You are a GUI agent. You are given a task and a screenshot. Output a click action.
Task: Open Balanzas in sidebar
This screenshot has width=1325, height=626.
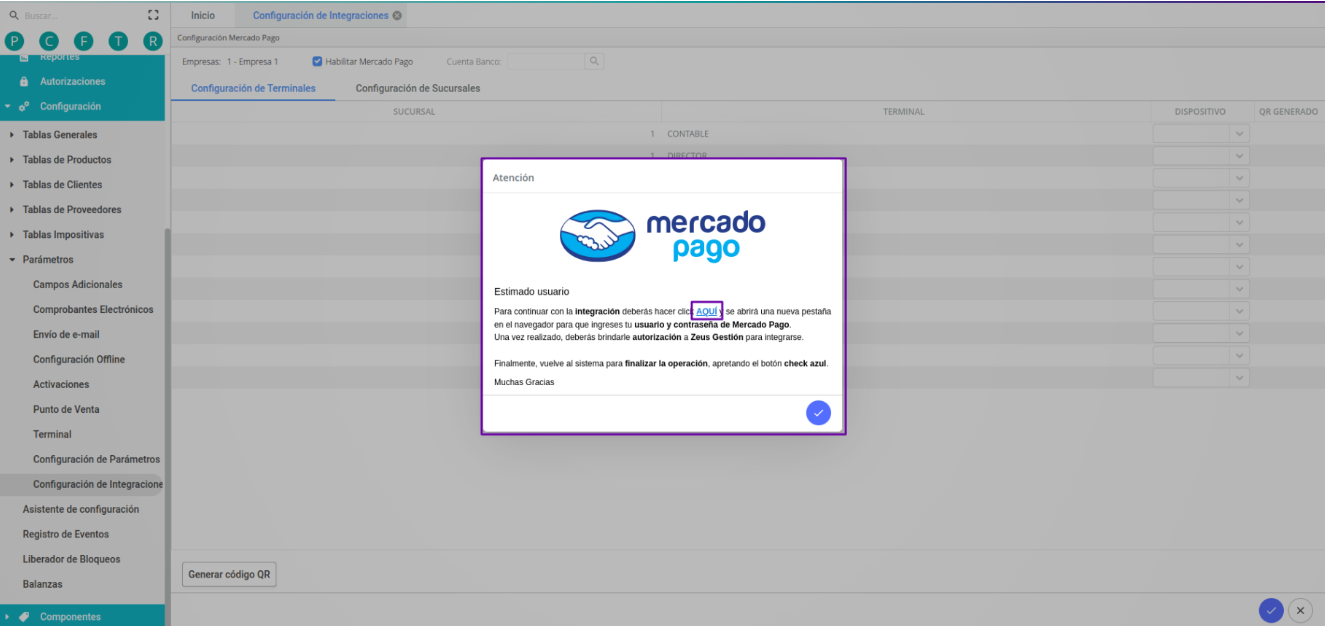(42, 585)
